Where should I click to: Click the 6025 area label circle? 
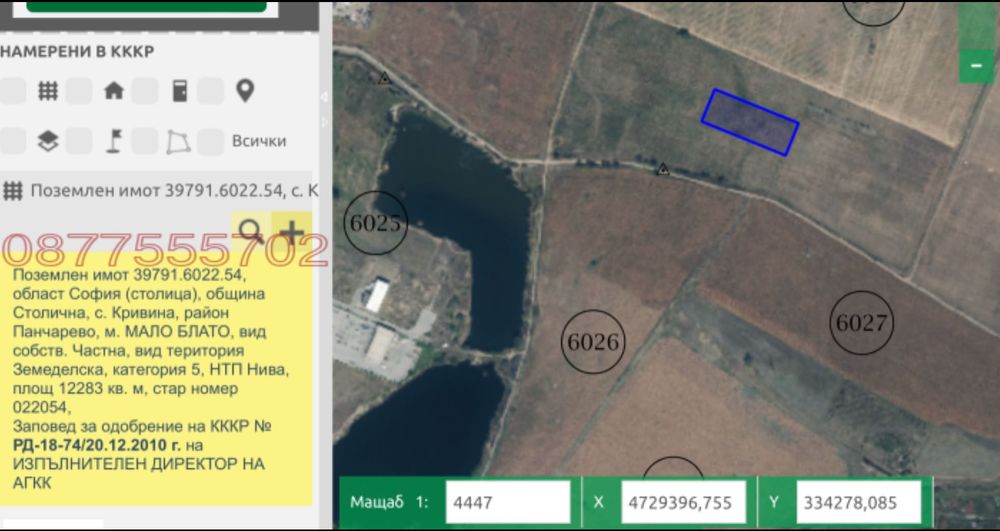[376, 223]
